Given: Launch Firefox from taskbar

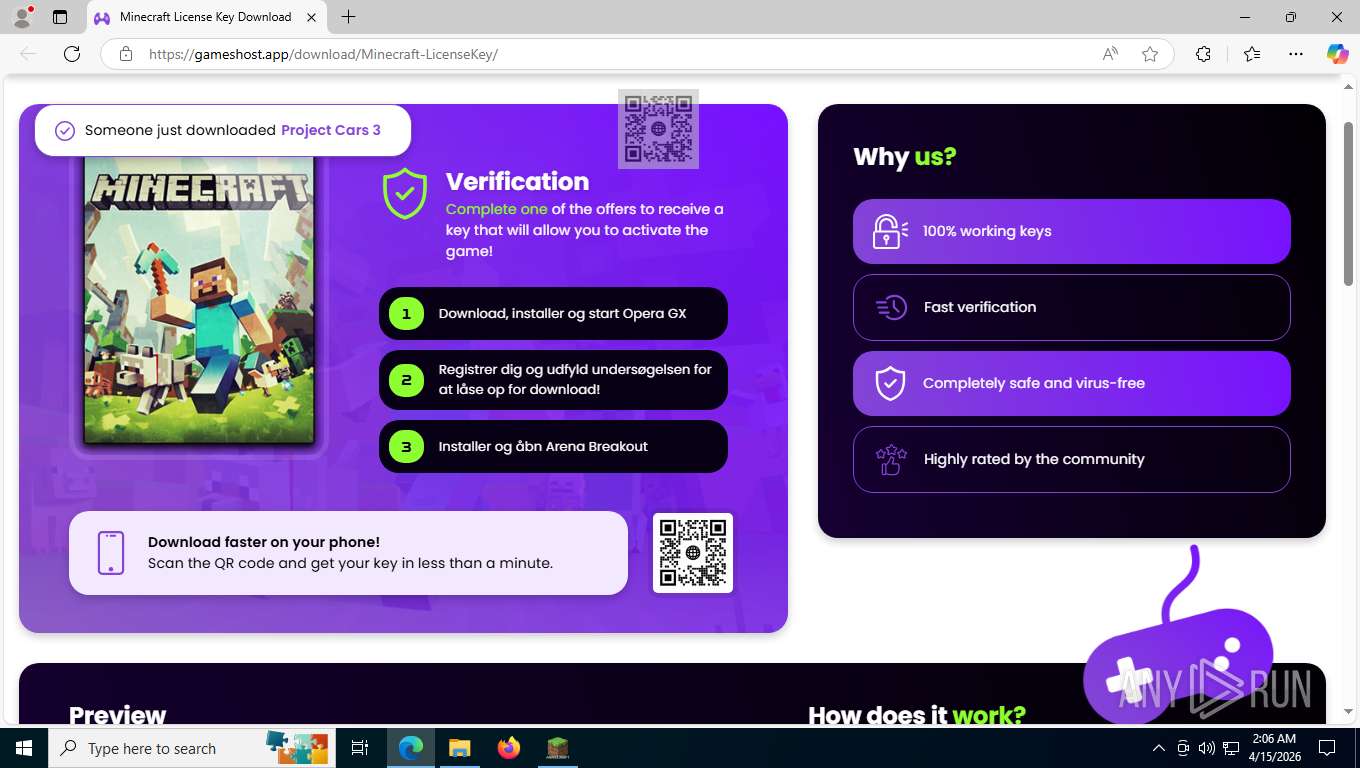Looking at the screenshot, I should tap(509, 748).
